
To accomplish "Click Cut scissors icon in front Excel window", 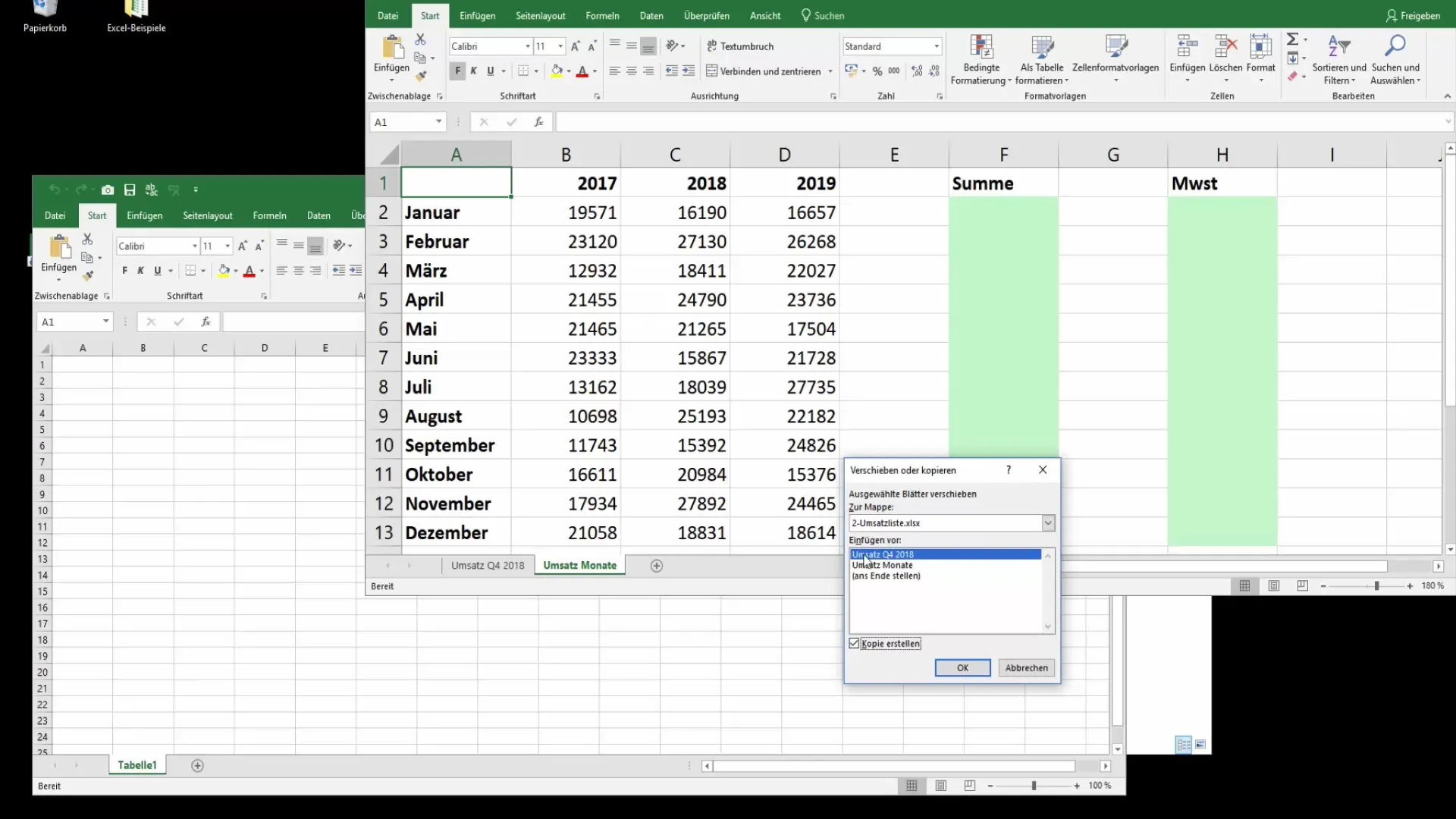I will click(x=420, y=39).
